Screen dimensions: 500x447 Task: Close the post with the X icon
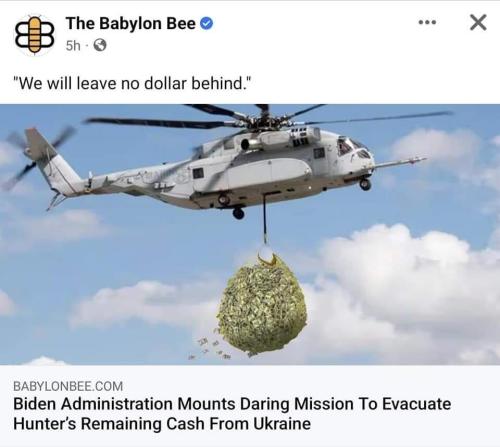478,22
